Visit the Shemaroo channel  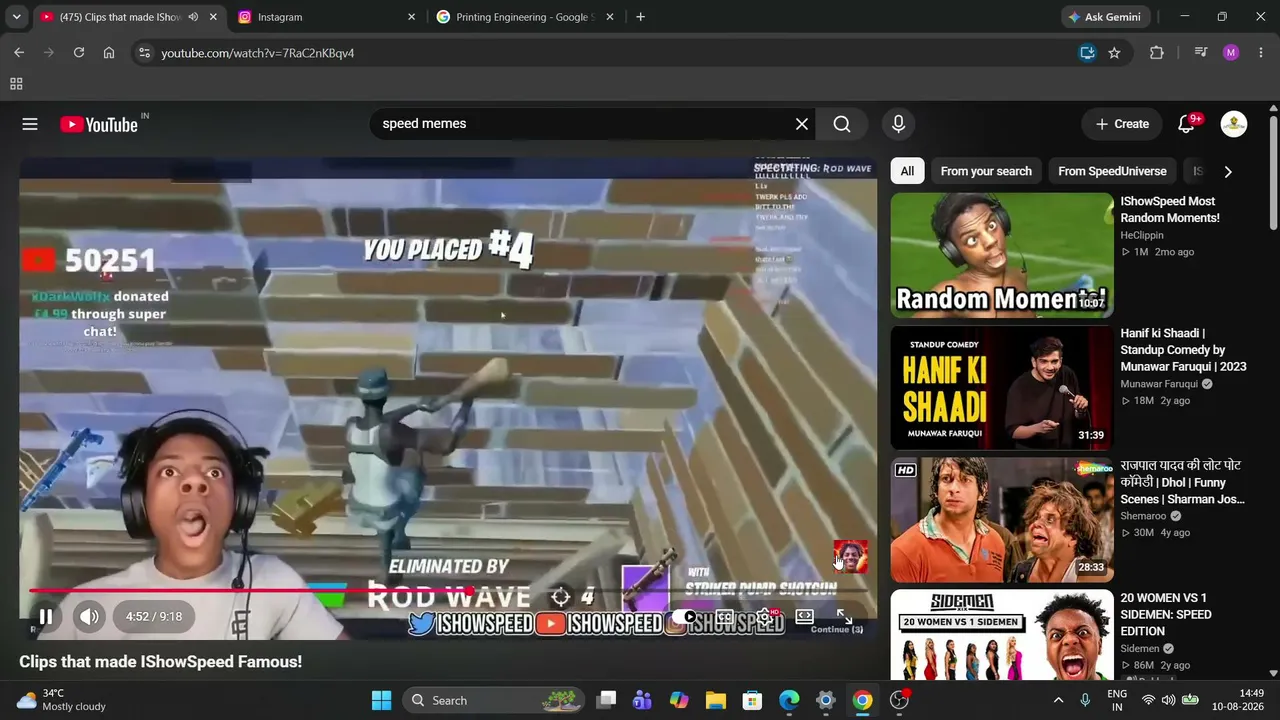tap(1143, 517)
